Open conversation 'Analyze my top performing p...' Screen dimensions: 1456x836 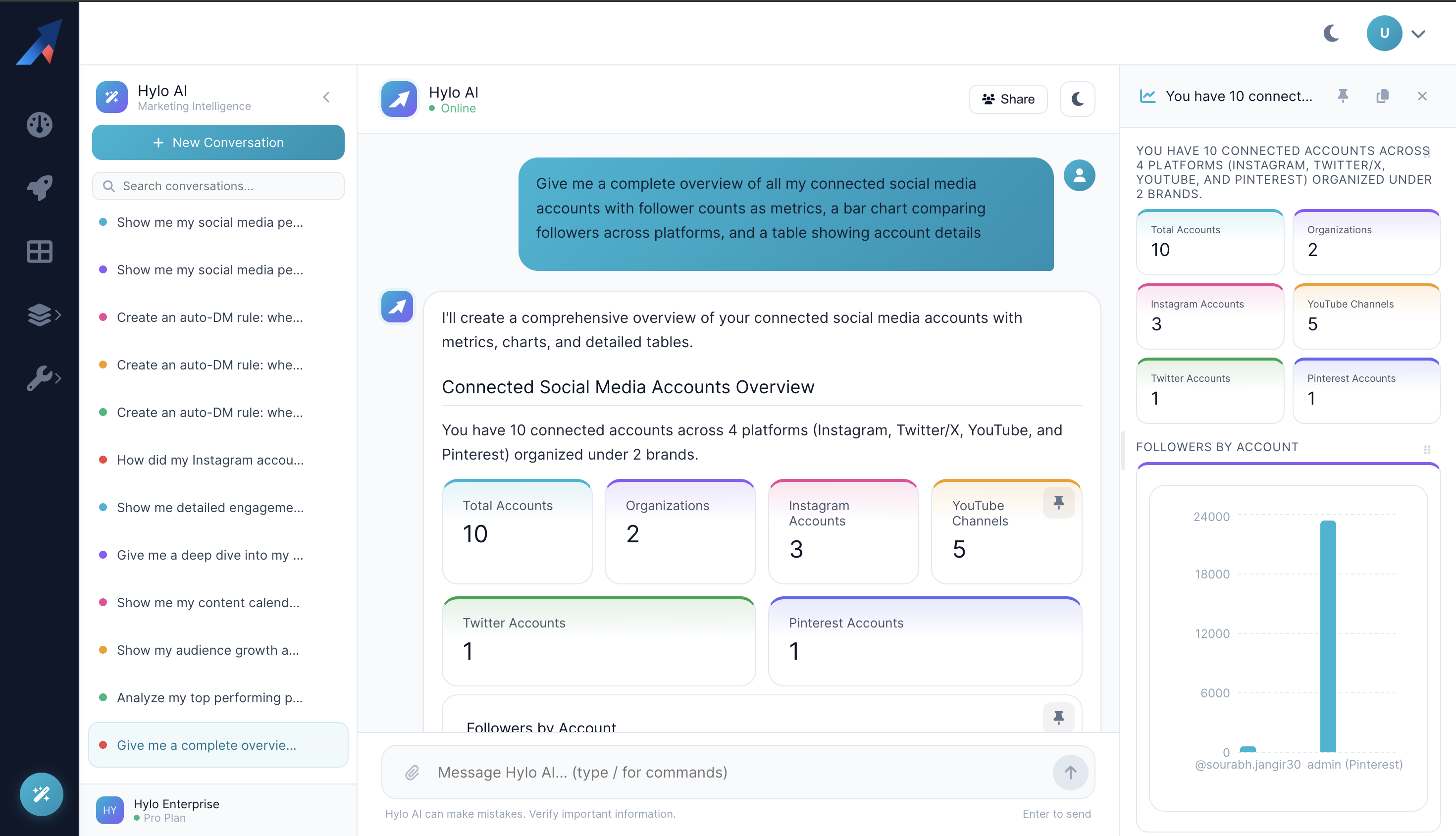coord(209,698)
